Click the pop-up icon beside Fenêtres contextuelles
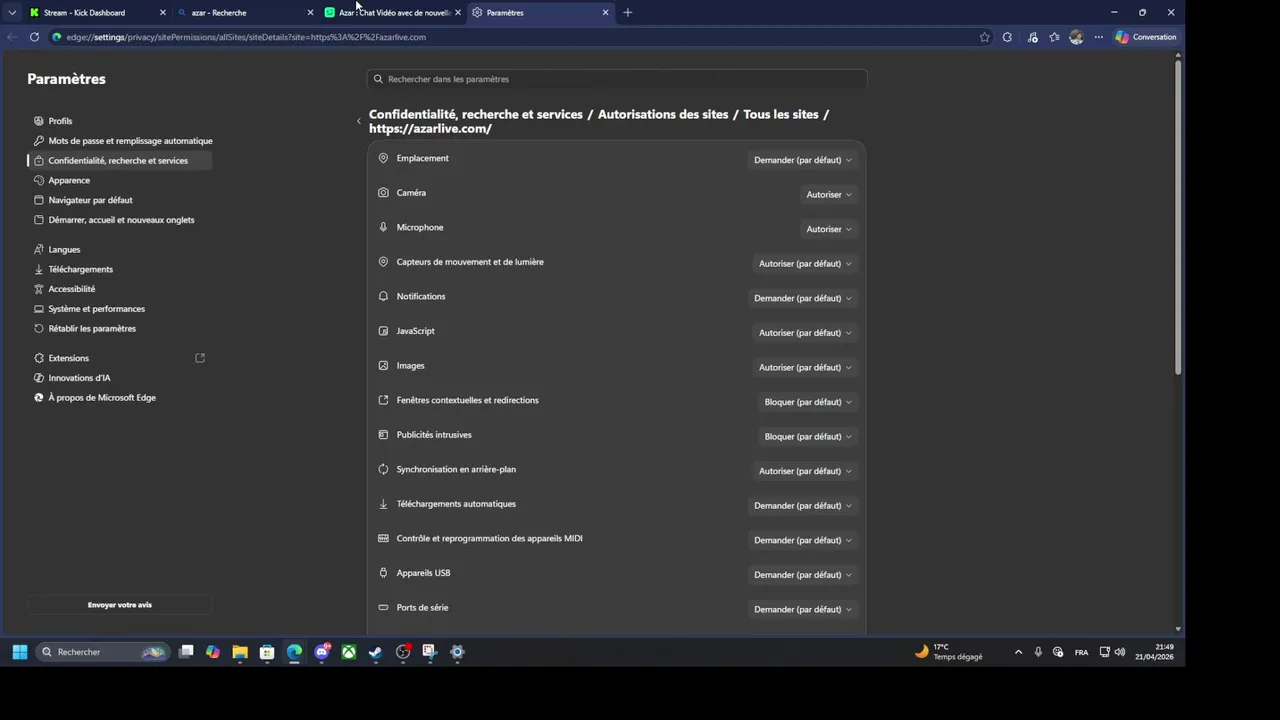The height and width of the screenshot is (720, 1280). tap(383, 400)
